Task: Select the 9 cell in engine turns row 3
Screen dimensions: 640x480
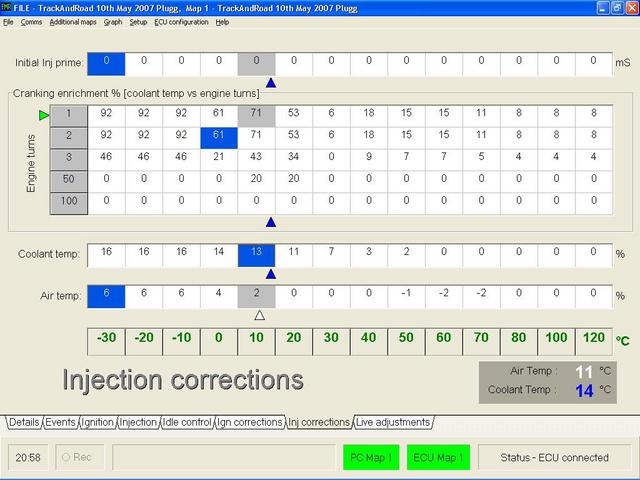Action: tap(369, 160)
